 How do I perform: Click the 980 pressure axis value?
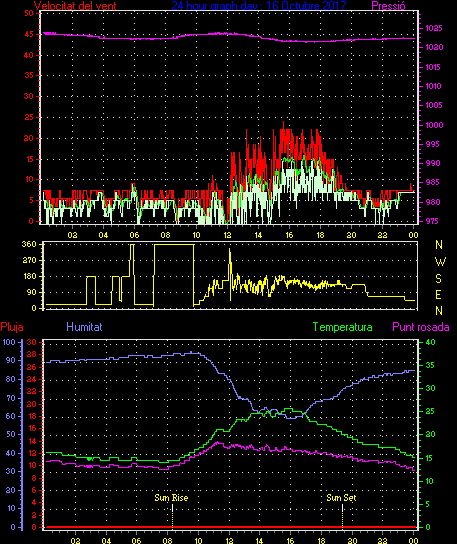coord(433,202)
